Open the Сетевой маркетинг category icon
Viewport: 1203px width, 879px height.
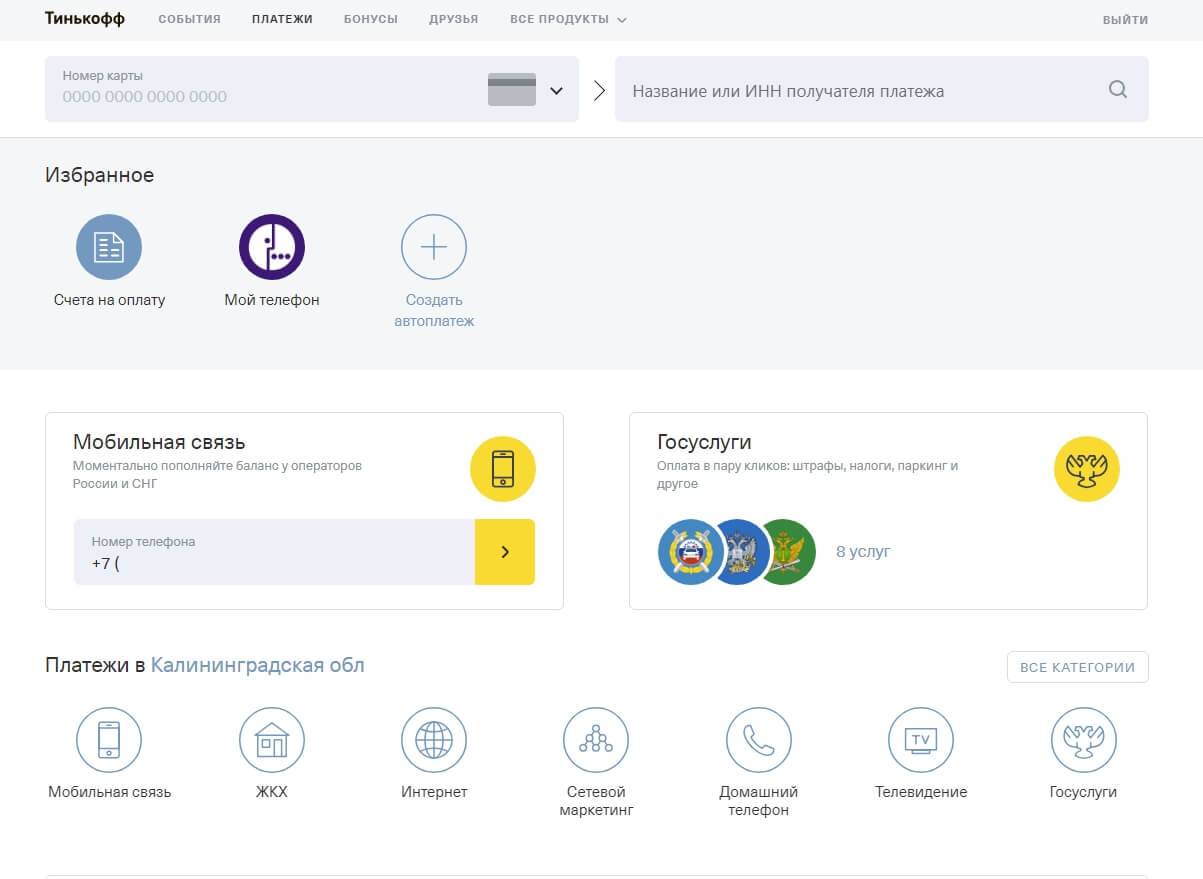[x=596, y=740]
